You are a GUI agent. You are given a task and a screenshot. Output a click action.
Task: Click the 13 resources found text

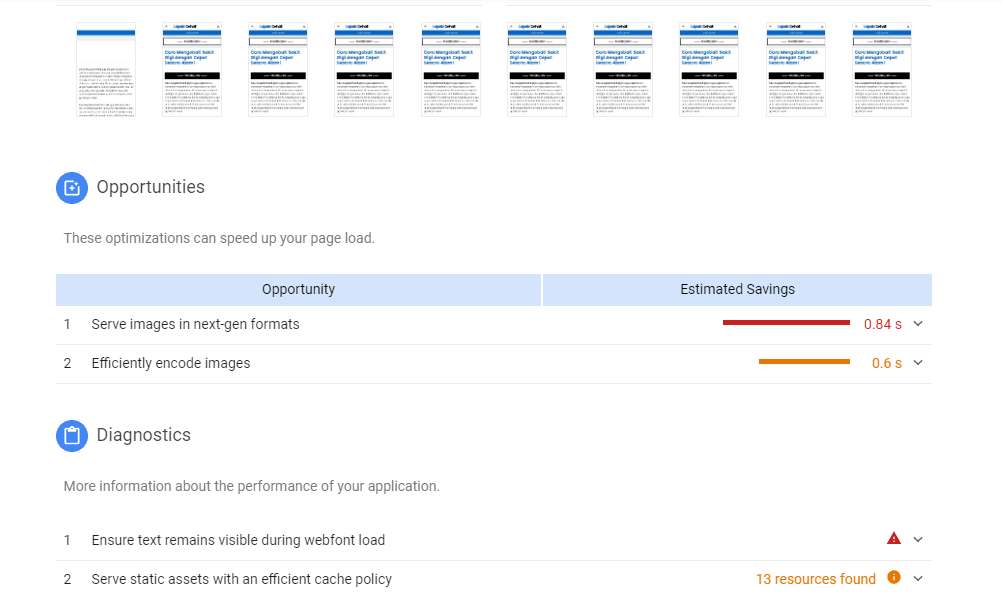[x=815, y=579]
